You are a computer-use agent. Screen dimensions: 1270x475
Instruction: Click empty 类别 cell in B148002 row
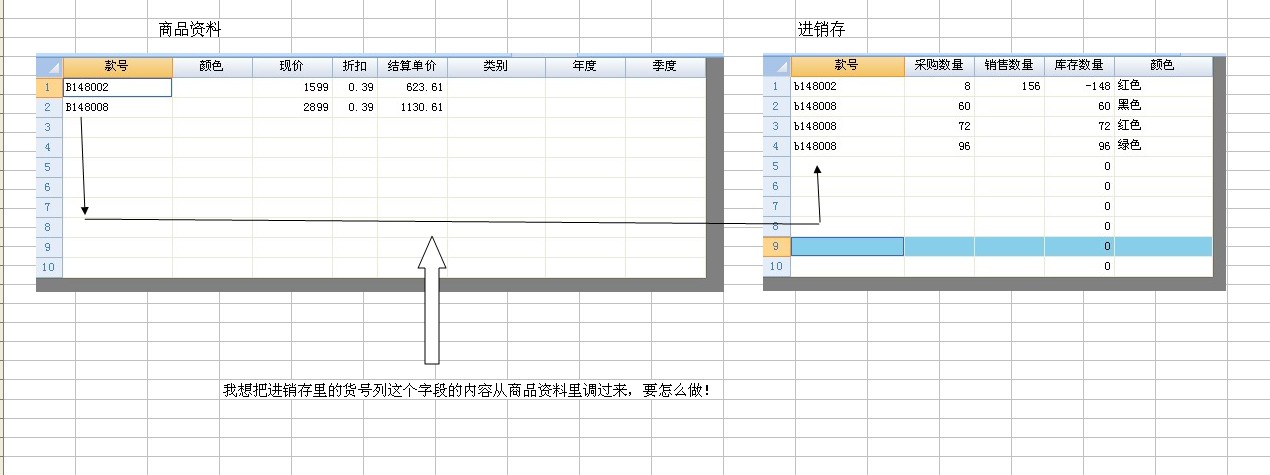coord(496,87)
